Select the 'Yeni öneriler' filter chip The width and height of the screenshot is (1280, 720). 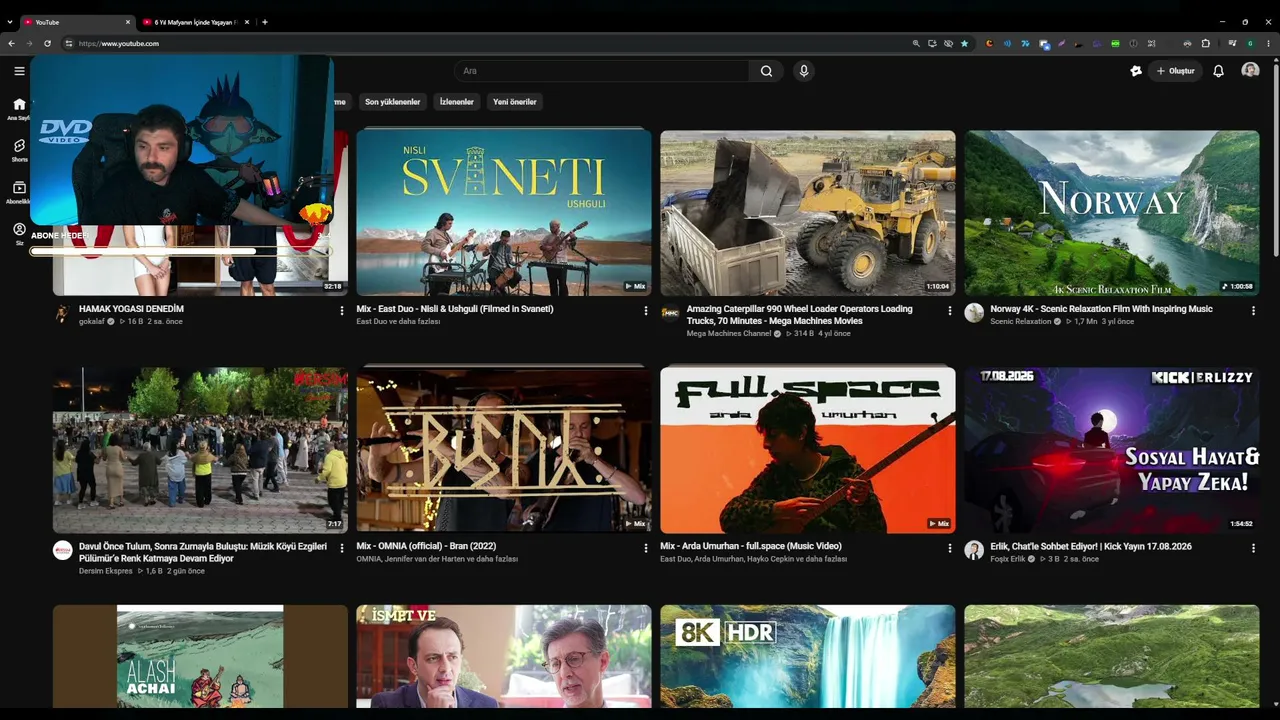point(515,102)
